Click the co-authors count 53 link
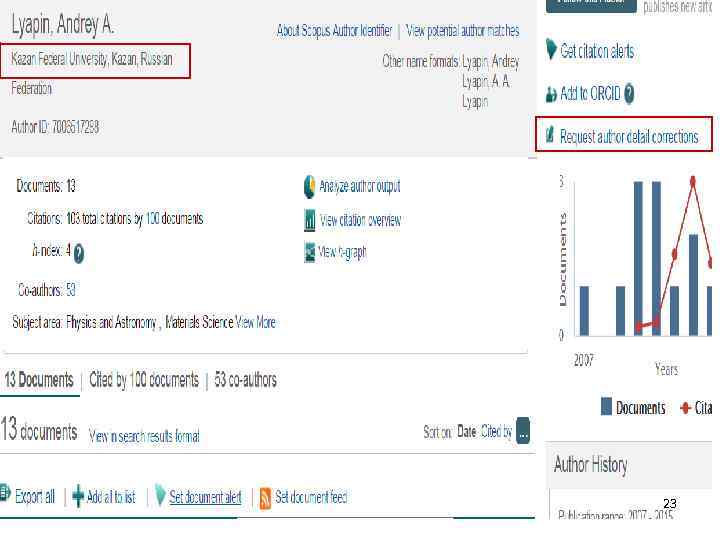The height and width of the screenshot is (540, 720). click(x=70, y=290)
